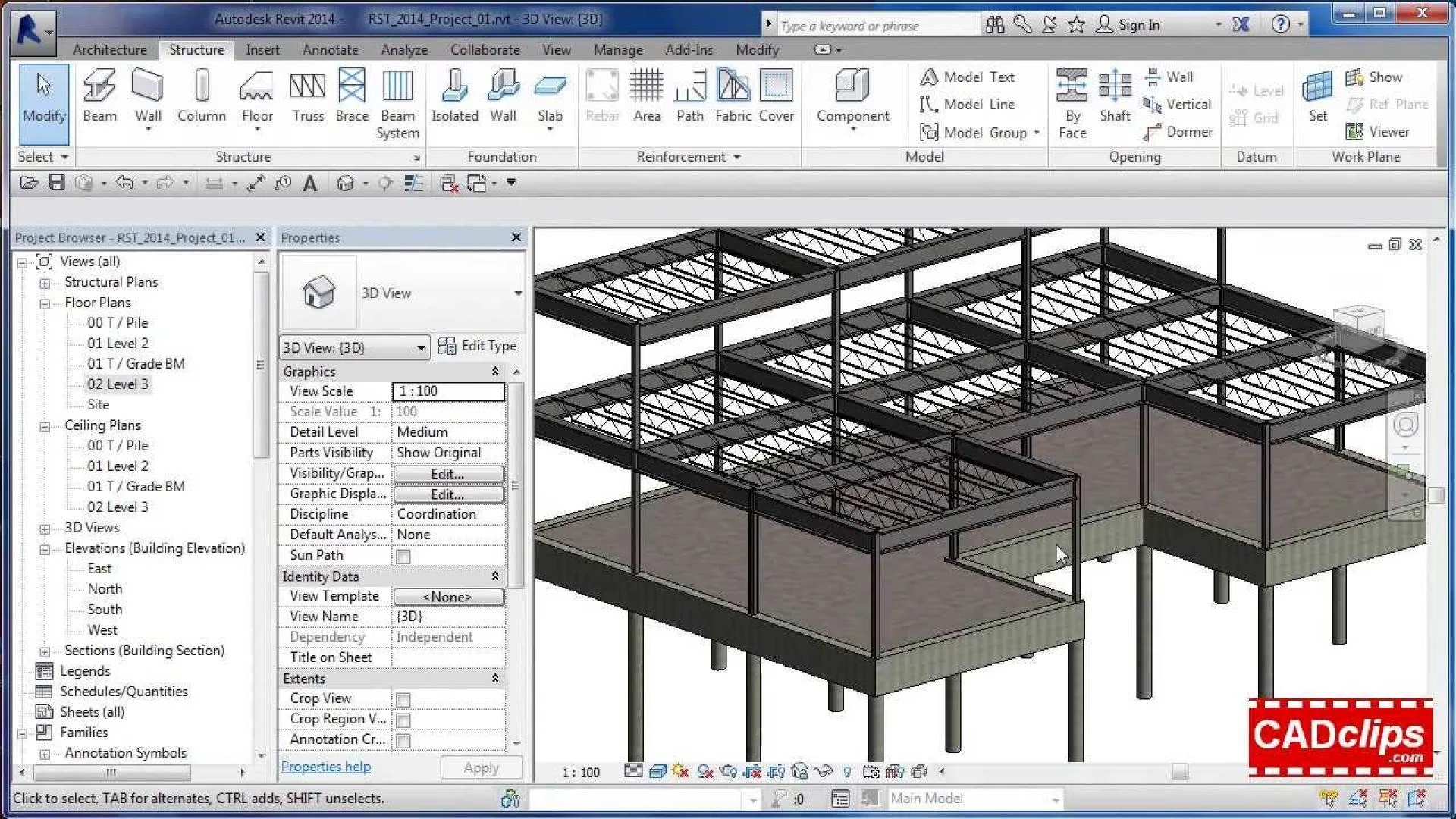Viewport: 1456px width, 819px height.
Task: Click the Apply button in Properties
Action: point(481,767)
